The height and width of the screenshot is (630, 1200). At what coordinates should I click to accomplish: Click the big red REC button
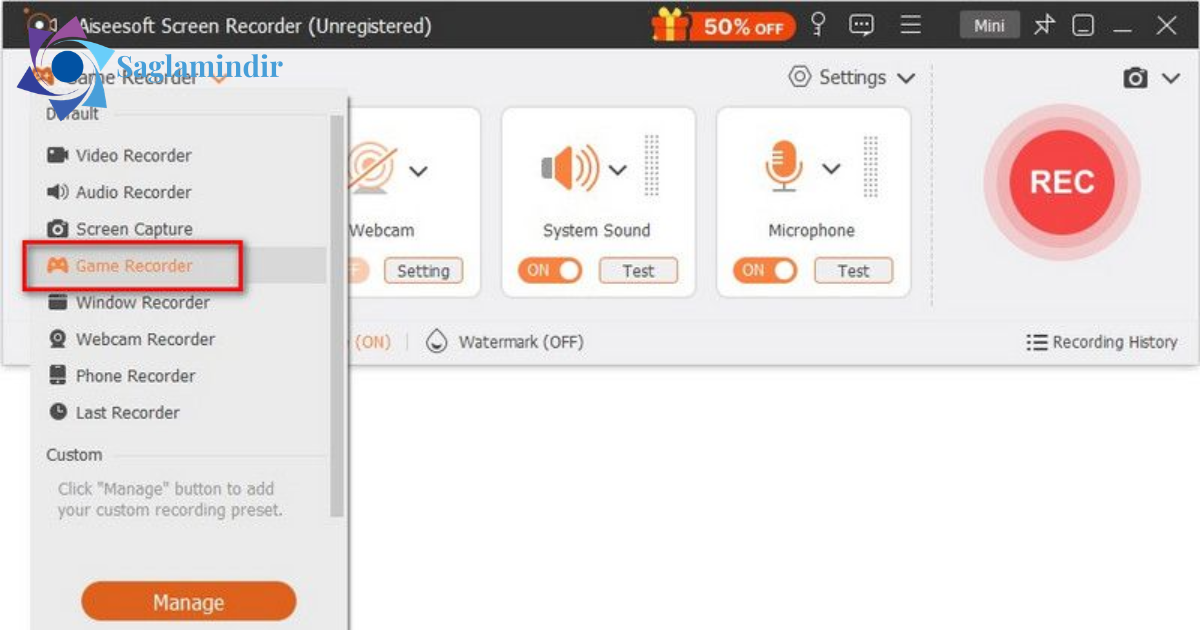coord(1062,182)
